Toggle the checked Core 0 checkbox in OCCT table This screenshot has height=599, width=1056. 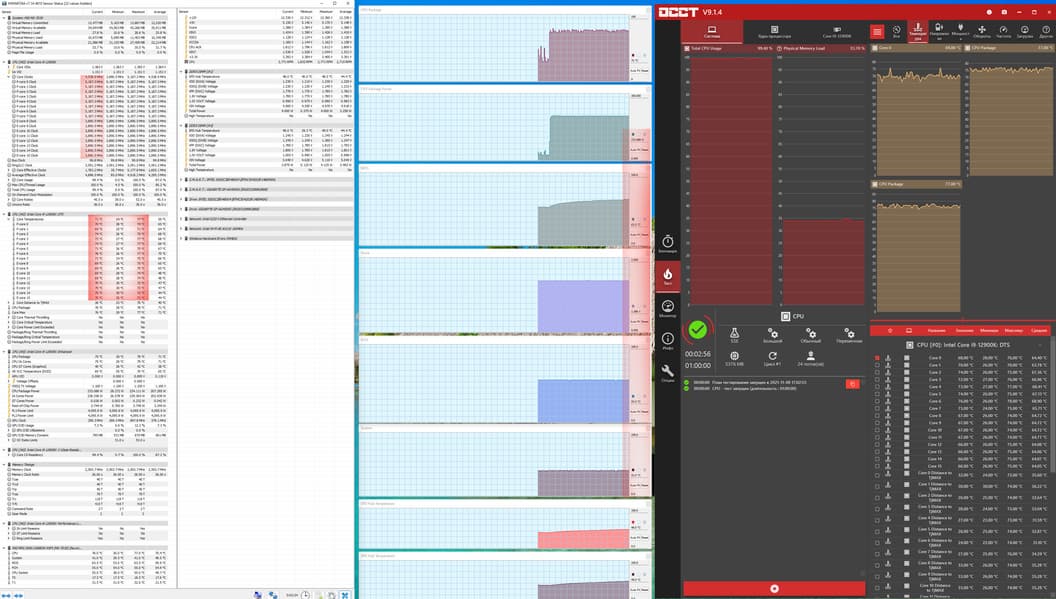[x=877, y=358]
